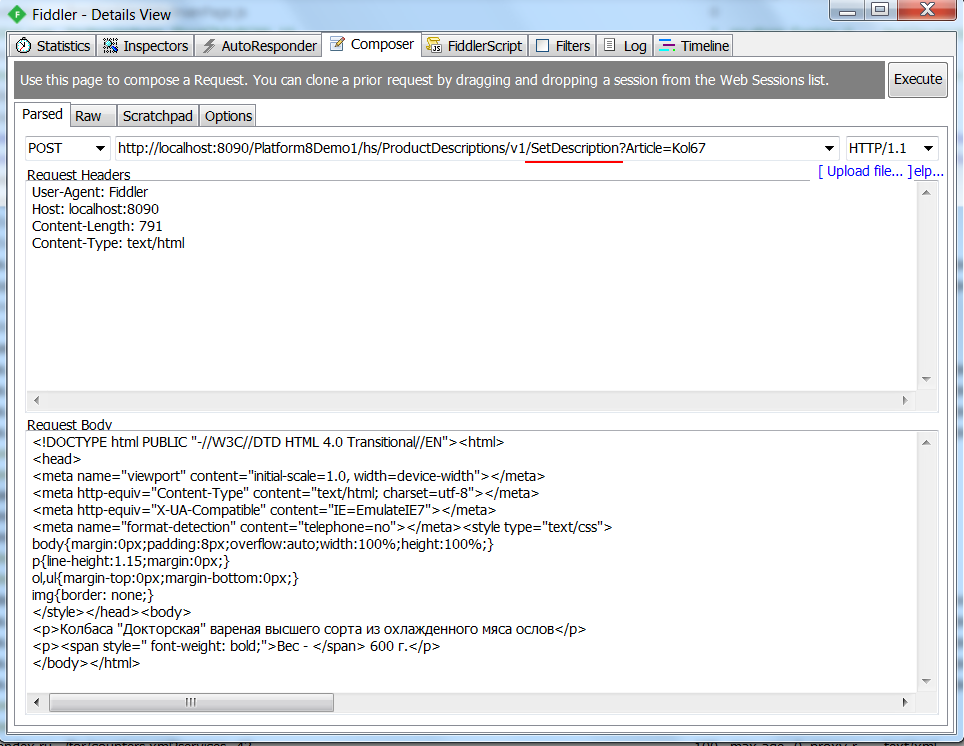Switch to the Options tab
The height and width of the screenshot is (746, 964).
(x=228, y=116)
